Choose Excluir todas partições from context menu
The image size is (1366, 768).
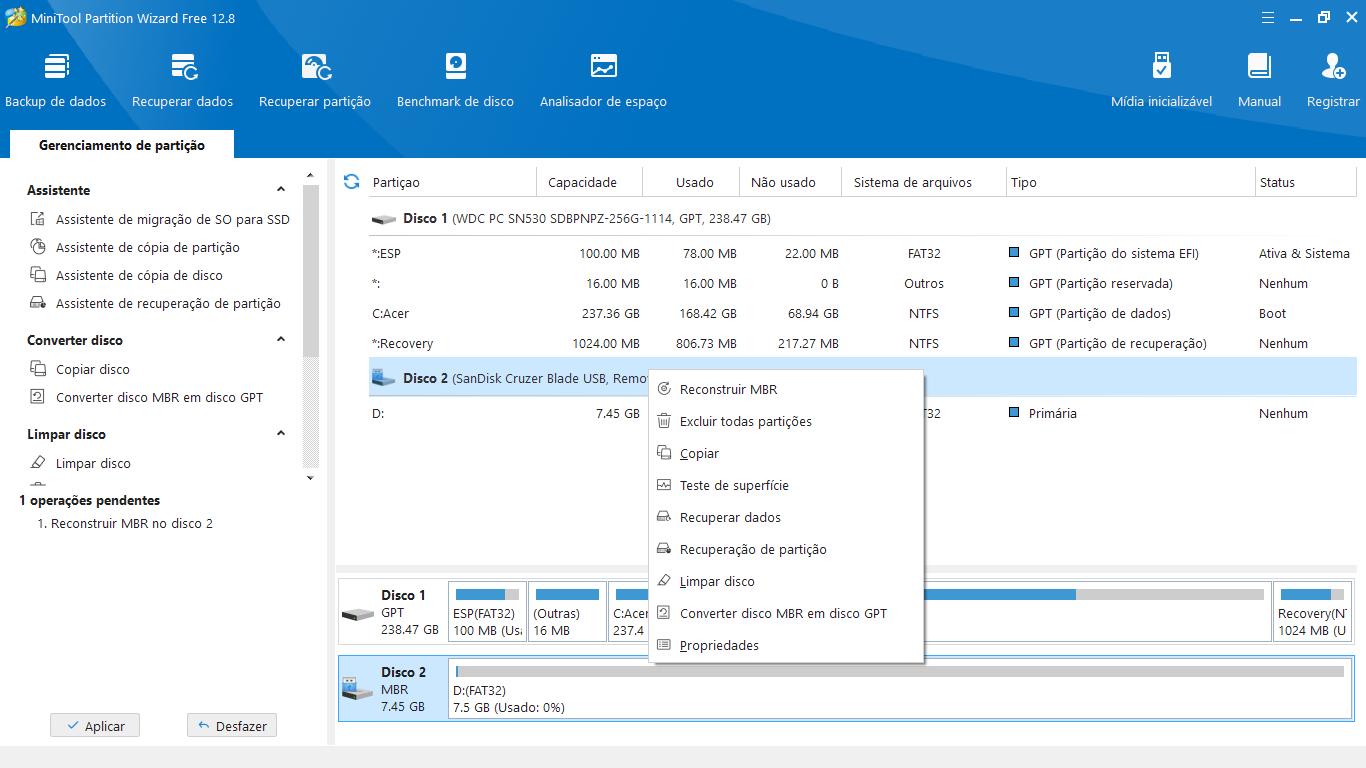tap(745, 422)
